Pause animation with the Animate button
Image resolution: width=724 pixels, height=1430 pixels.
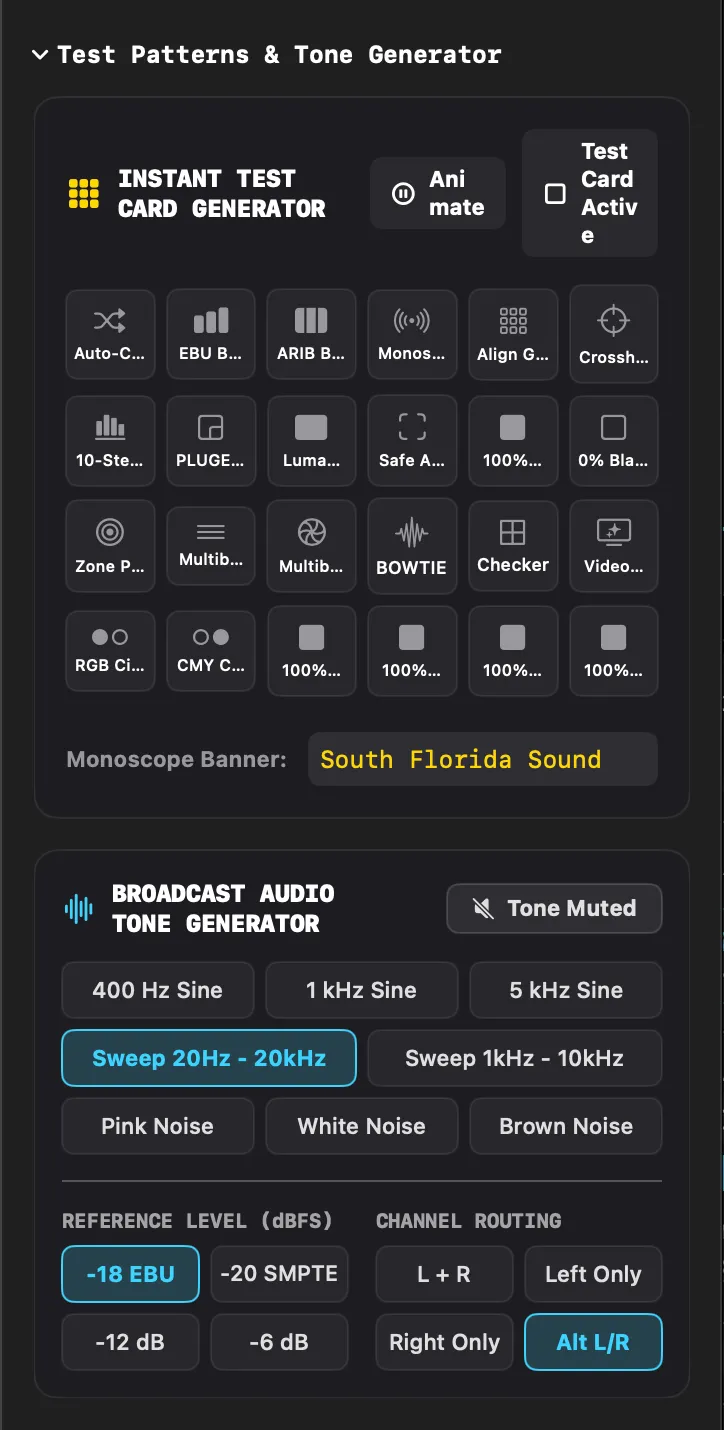pos(438,194)
